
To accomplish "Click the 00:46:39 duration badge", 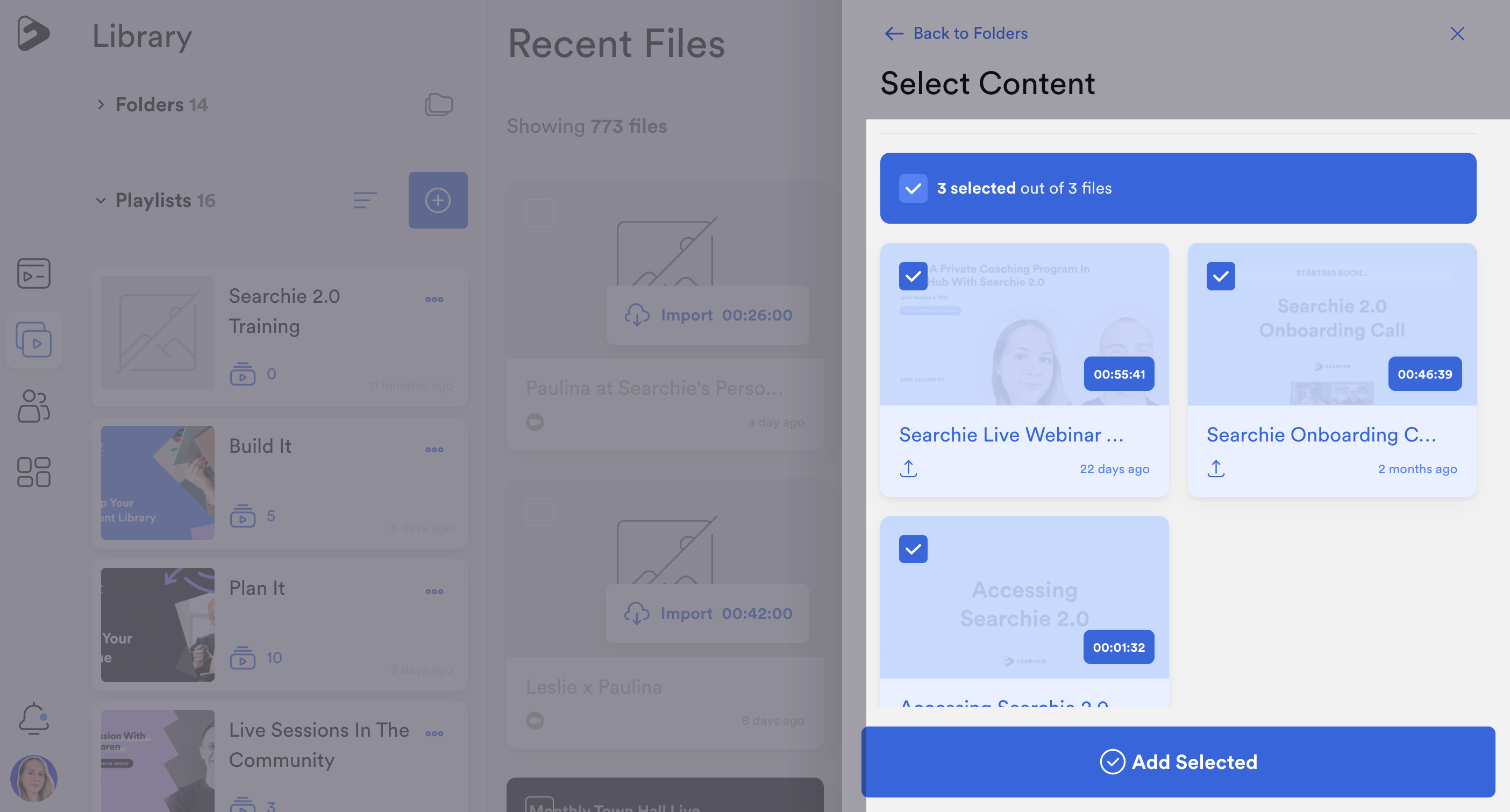I will (1425, 374).
